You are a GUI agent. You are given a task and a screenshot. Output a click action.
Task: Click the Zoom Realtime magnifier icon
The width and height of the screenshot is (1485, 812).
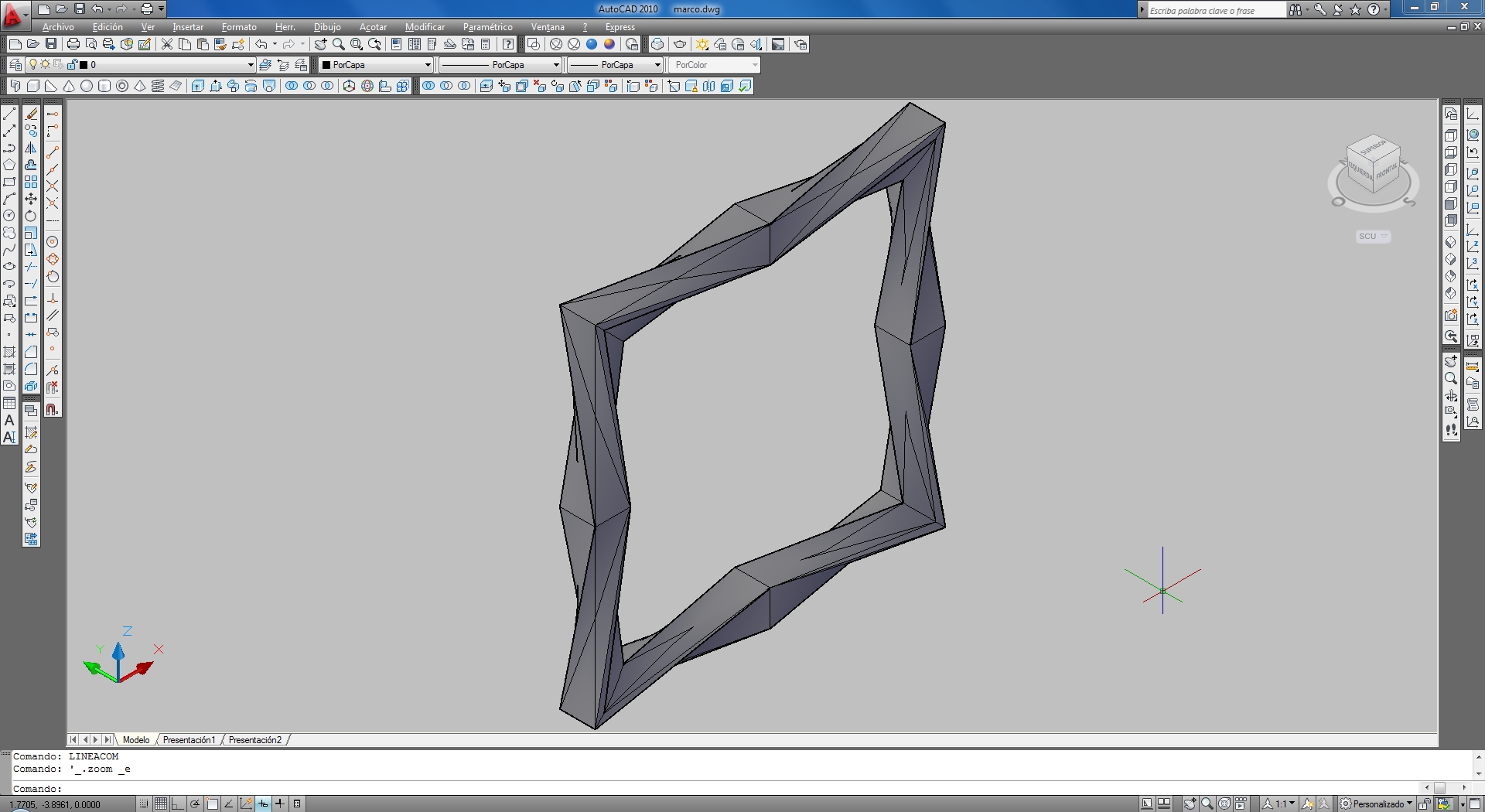pyautogui.click(x=339, y=44)
